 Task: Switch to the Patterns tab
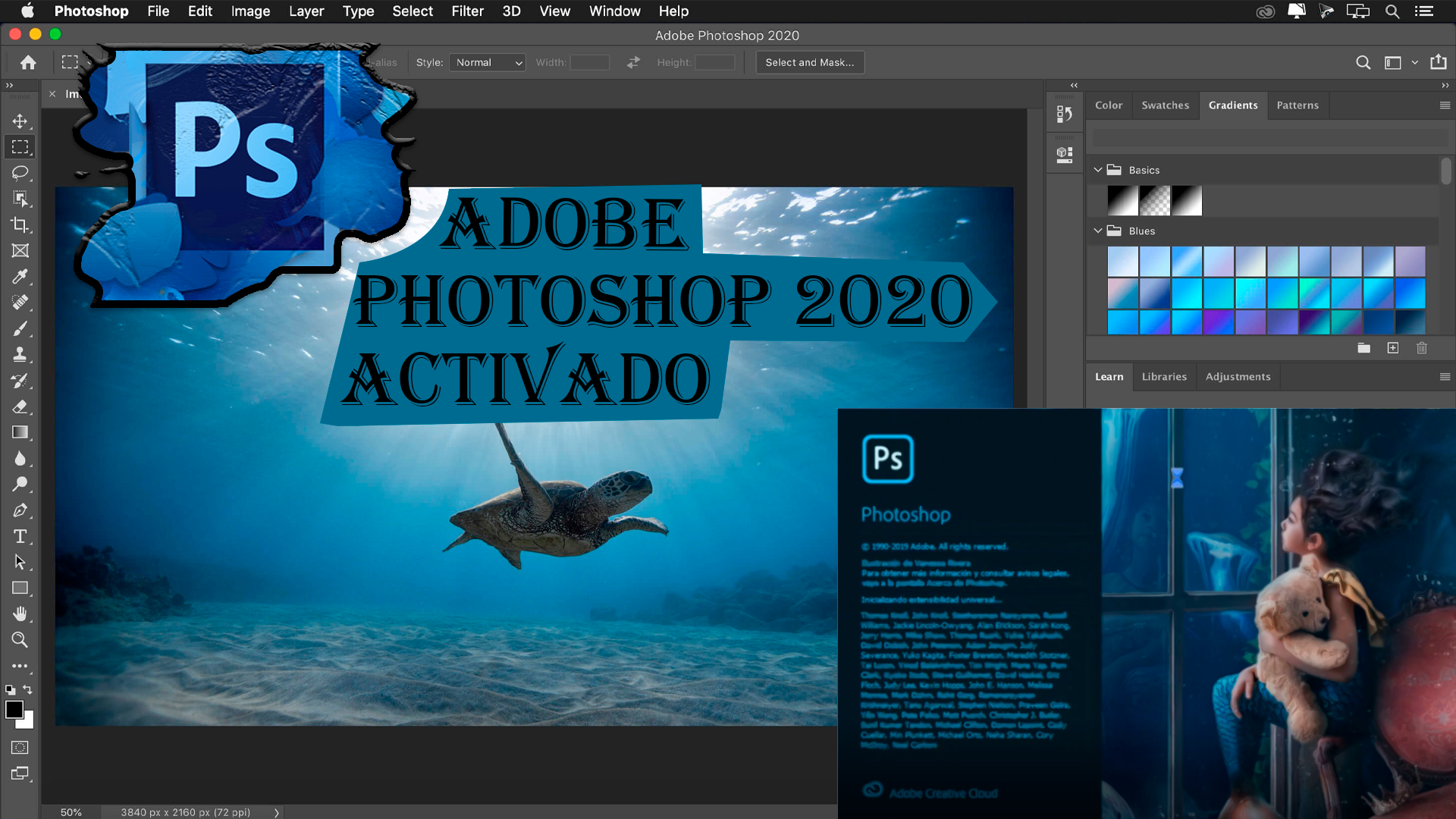pos(1298,105)
